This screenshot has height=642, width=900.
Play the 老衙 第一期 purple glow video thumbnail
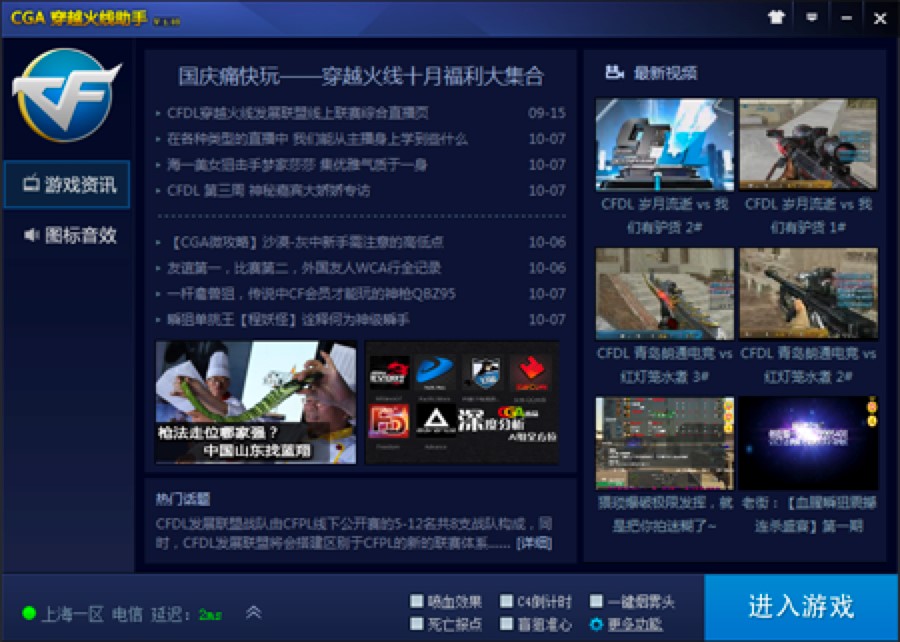point(808,443)
